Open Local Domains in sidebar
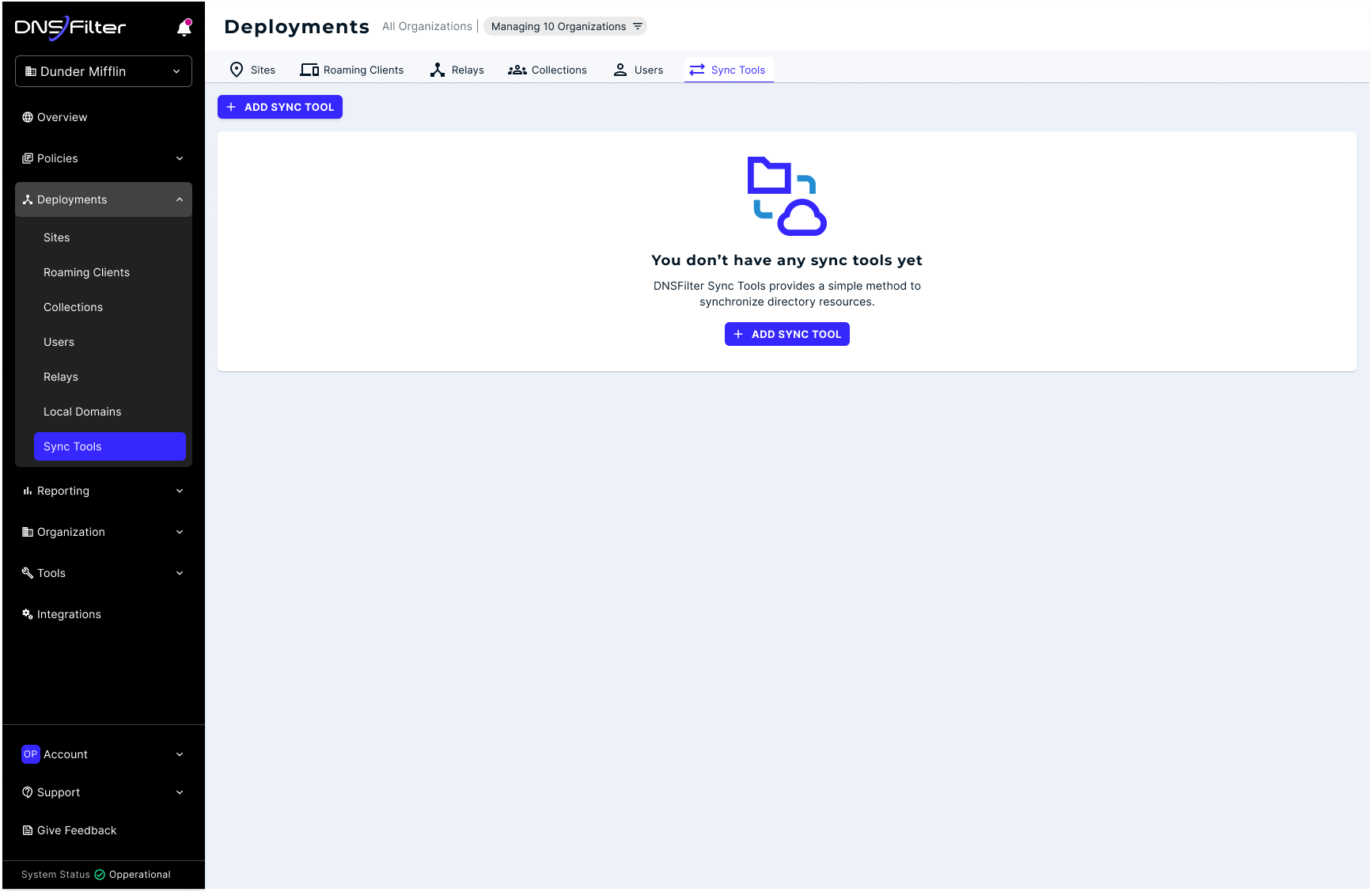Screen dimensions: 1372x892 [x=110, y=412]
